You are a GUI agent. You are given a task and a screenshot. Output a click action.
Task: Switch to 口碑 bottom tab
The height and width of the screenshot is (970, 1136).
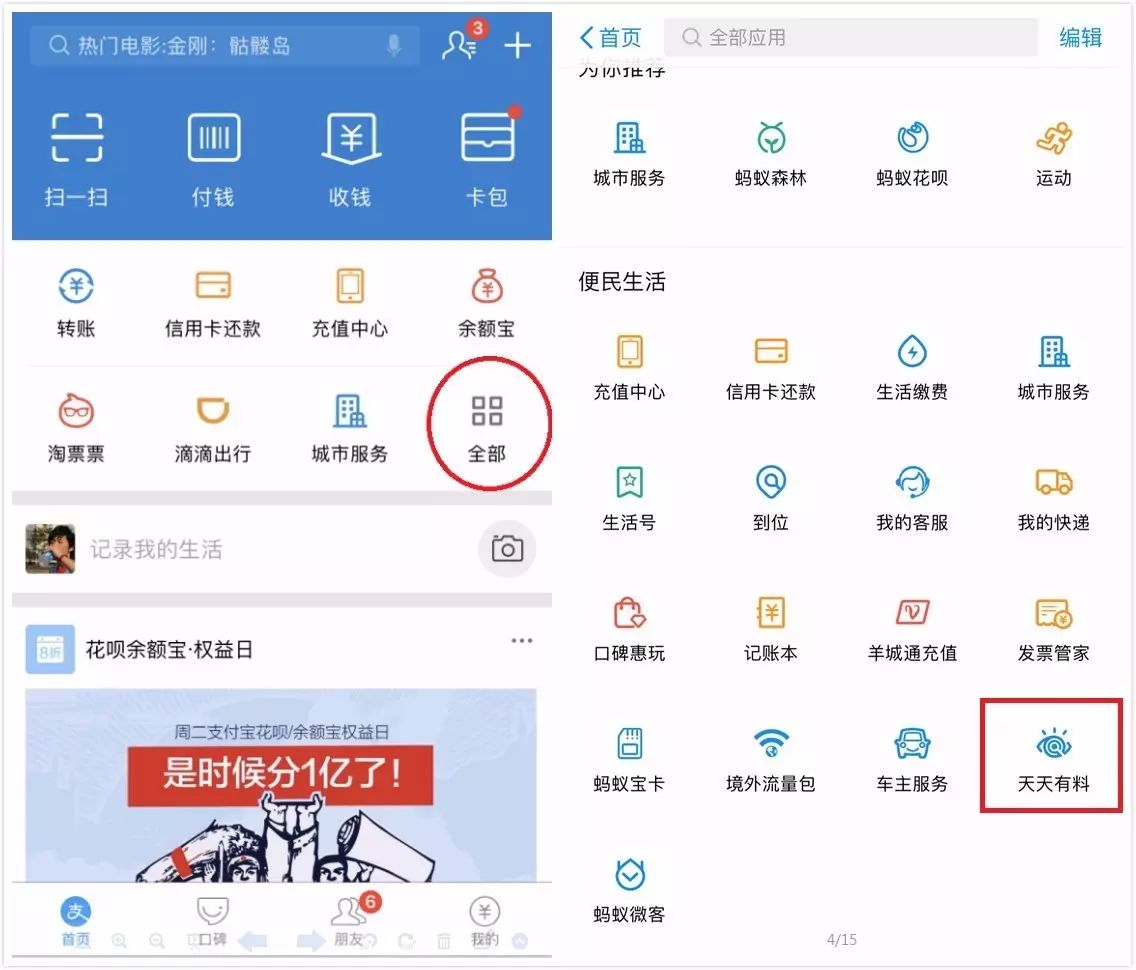pos(213,921)
